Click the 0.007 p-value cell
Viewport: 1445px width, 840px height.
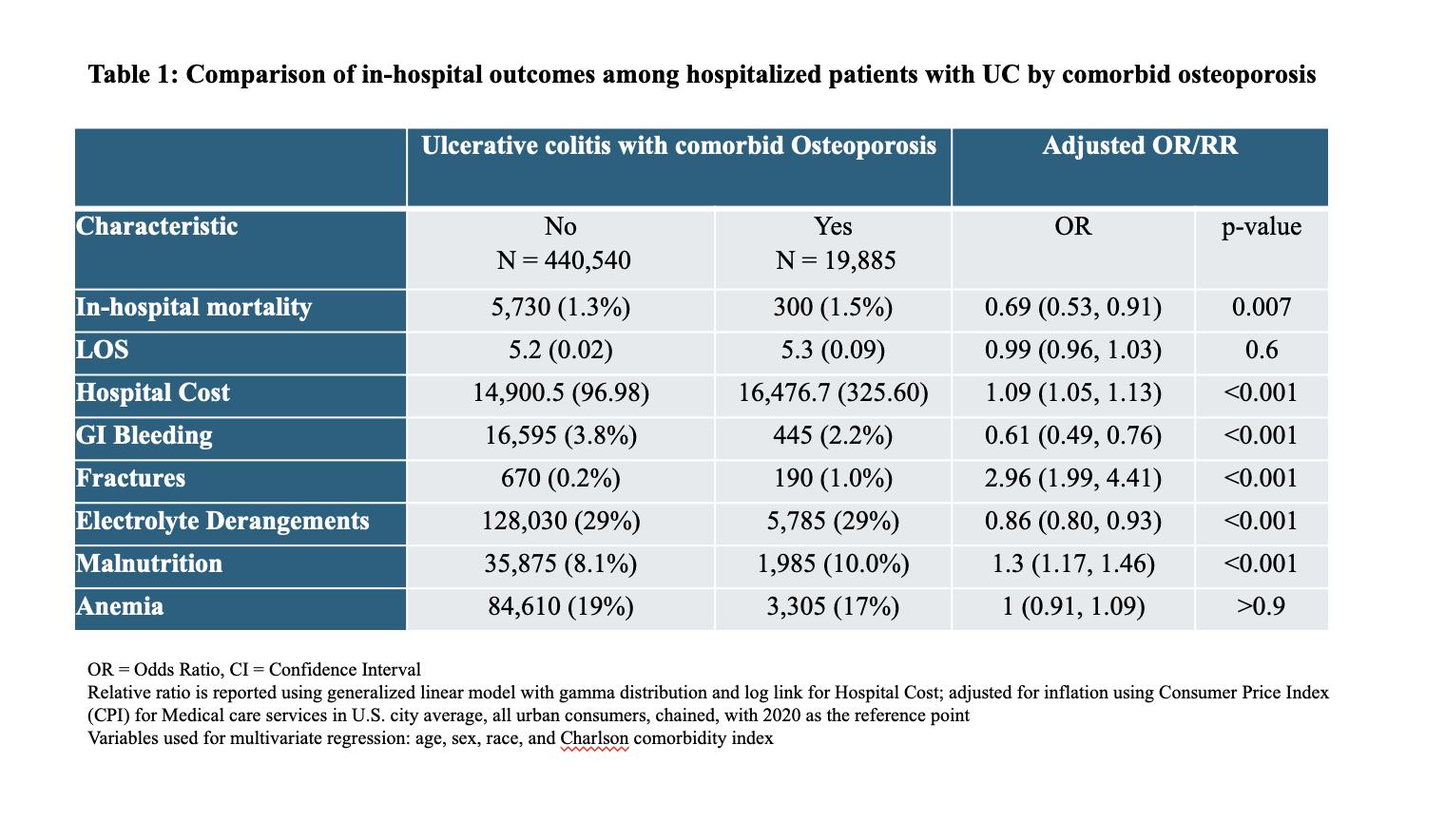pos(1262,307)
